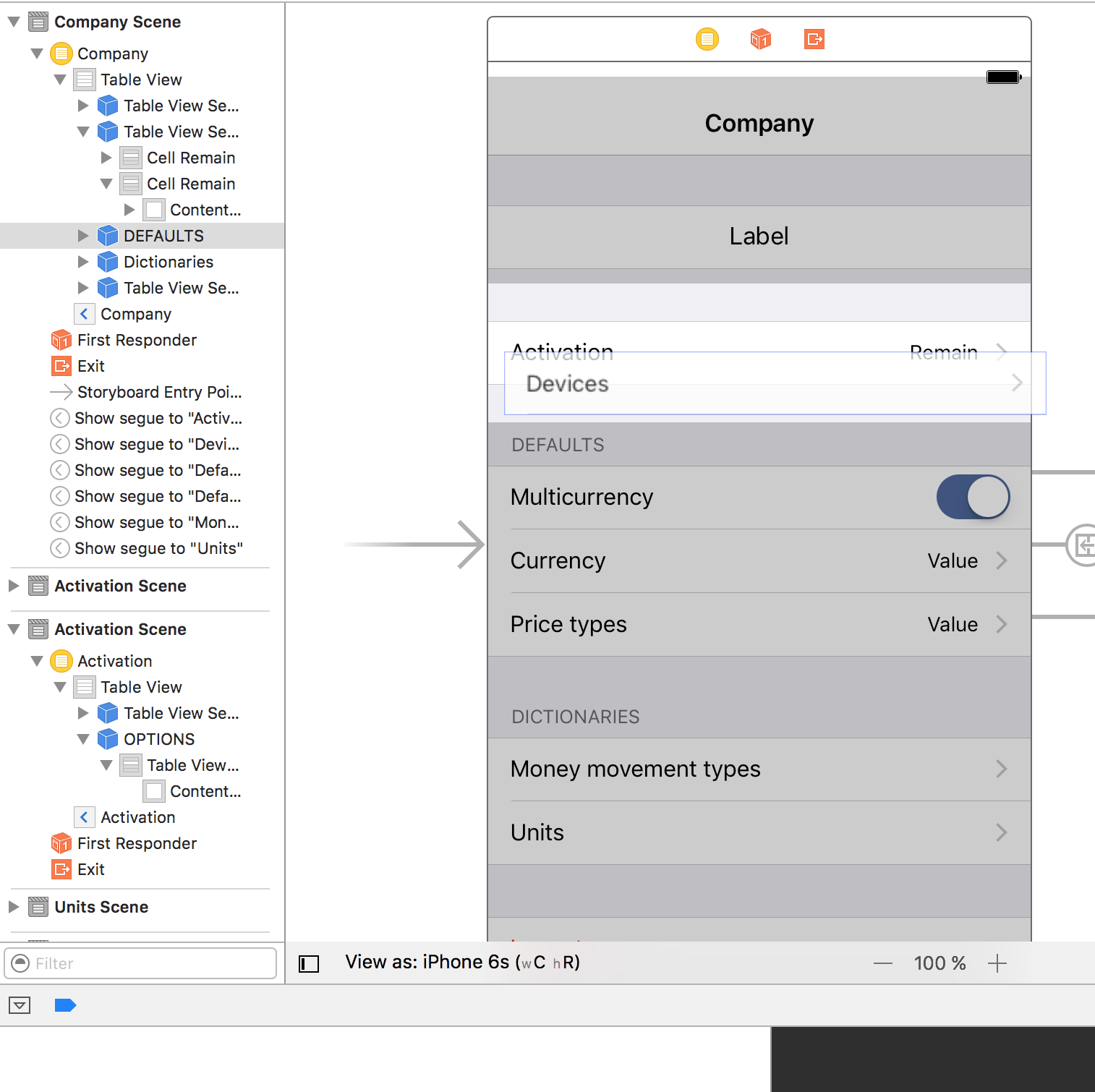The width and height of the screenshot is (1095, 1092).
Task: Click the First Responder cube in scene dock
Action: click(760, 38)
